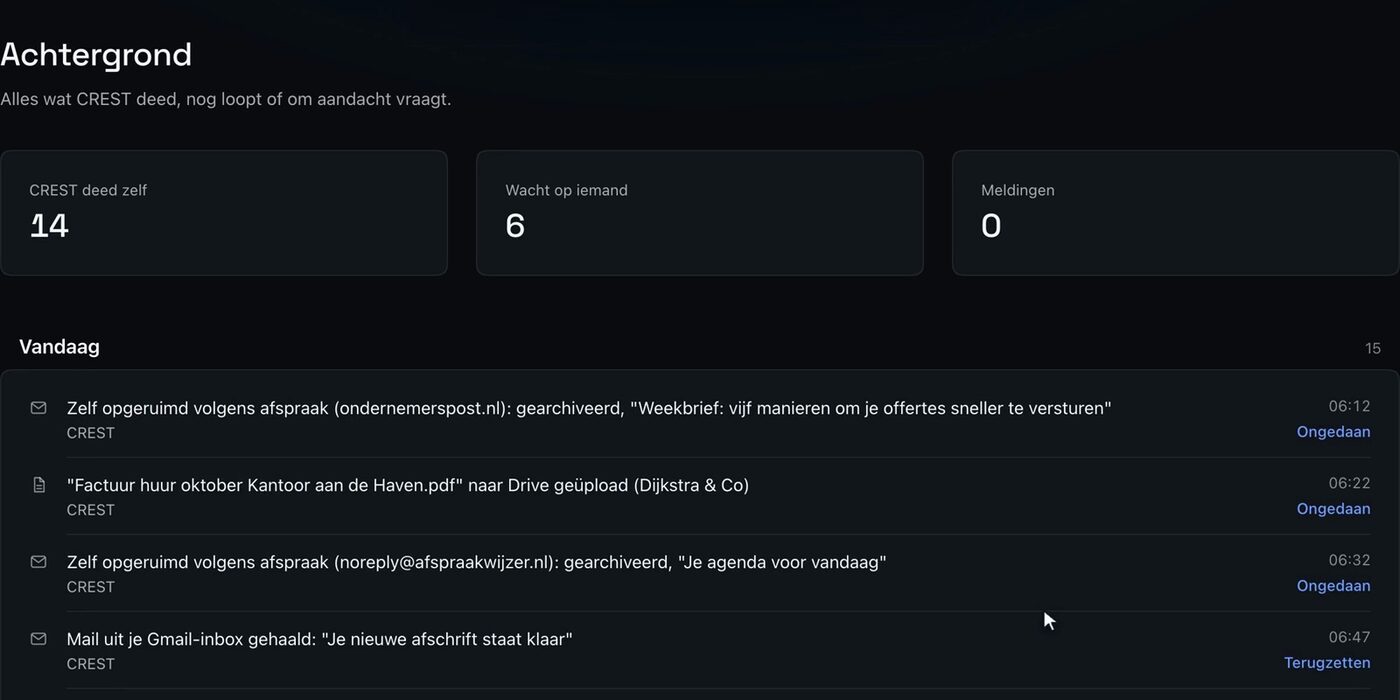
Task: Click the document icon beside the Factuur huur upload
Action: click(39, 485)
